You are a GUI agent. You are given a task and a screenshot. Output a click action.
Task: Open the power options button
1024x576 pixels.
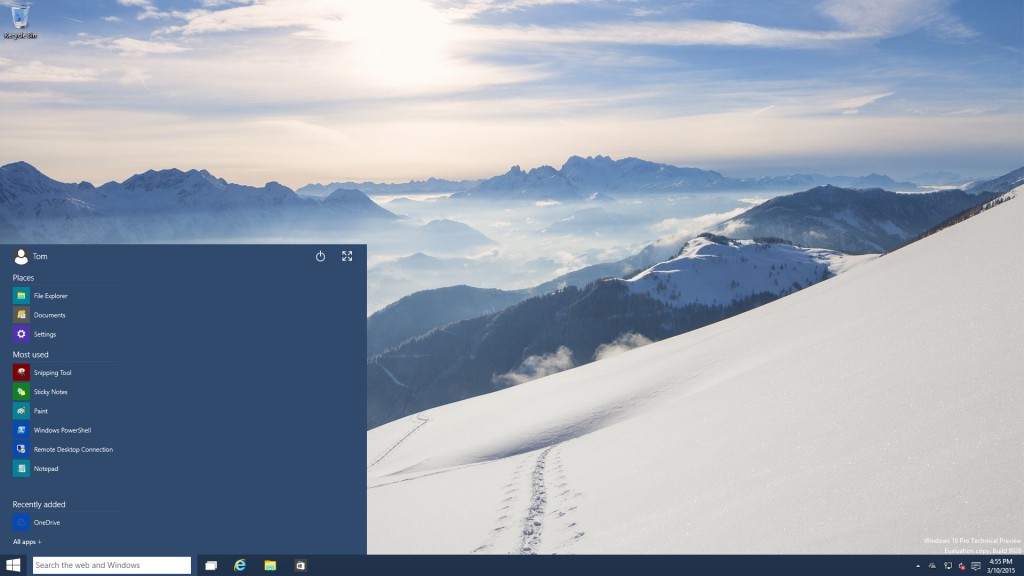(320, 257)
